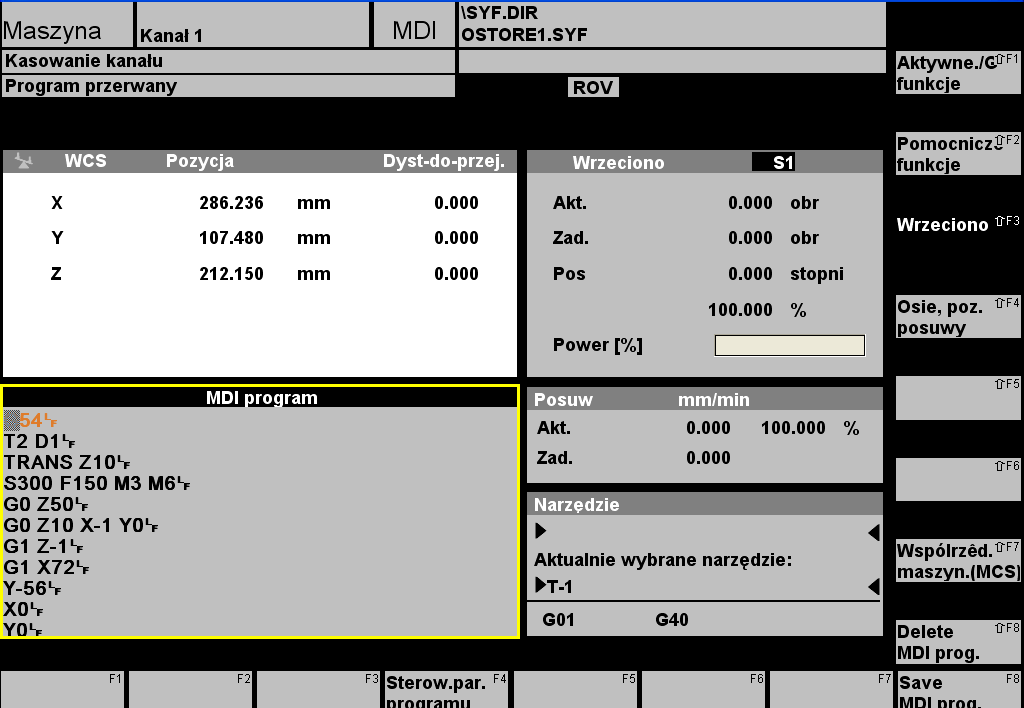Select the Z position value 212.150
Screen dimensions: 1024x708
point(231,274)
